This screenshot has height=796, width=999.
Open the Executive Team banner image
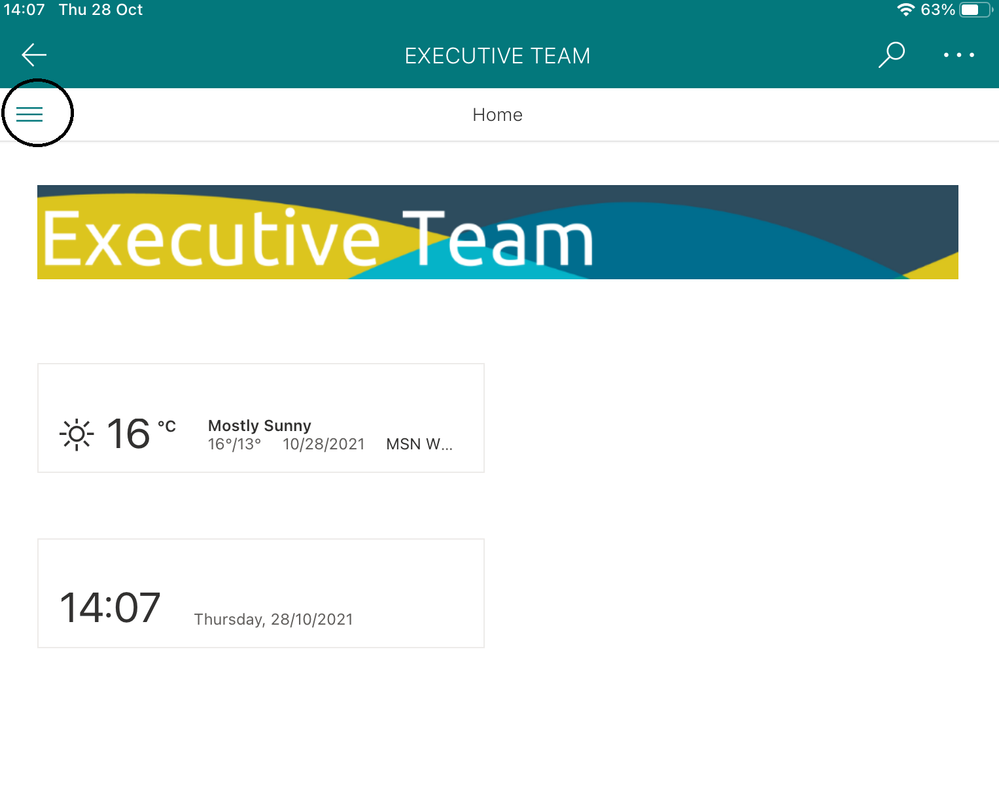(498, 232)
